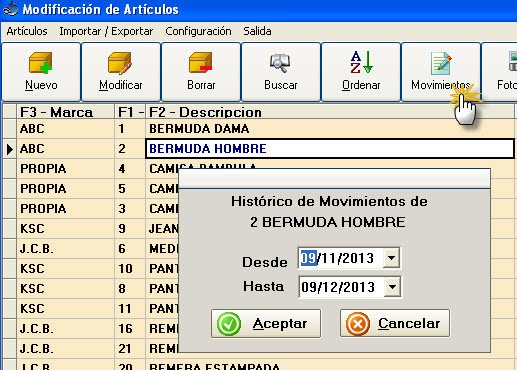Select the J.C.B. brand cell of row 21
Viewport: 517px width, 370px height.
[x=65, y=349]
